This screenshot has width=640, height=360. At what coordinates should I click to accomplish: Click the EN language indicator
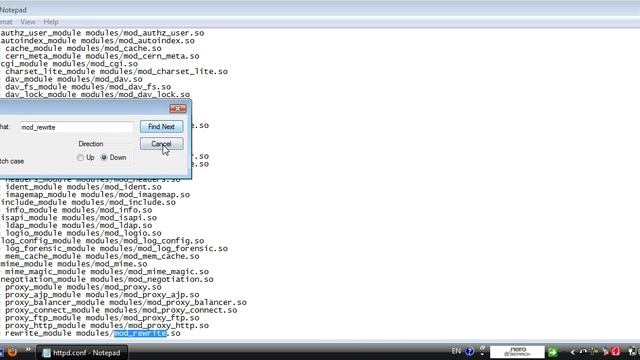click(x=456, y=351)
